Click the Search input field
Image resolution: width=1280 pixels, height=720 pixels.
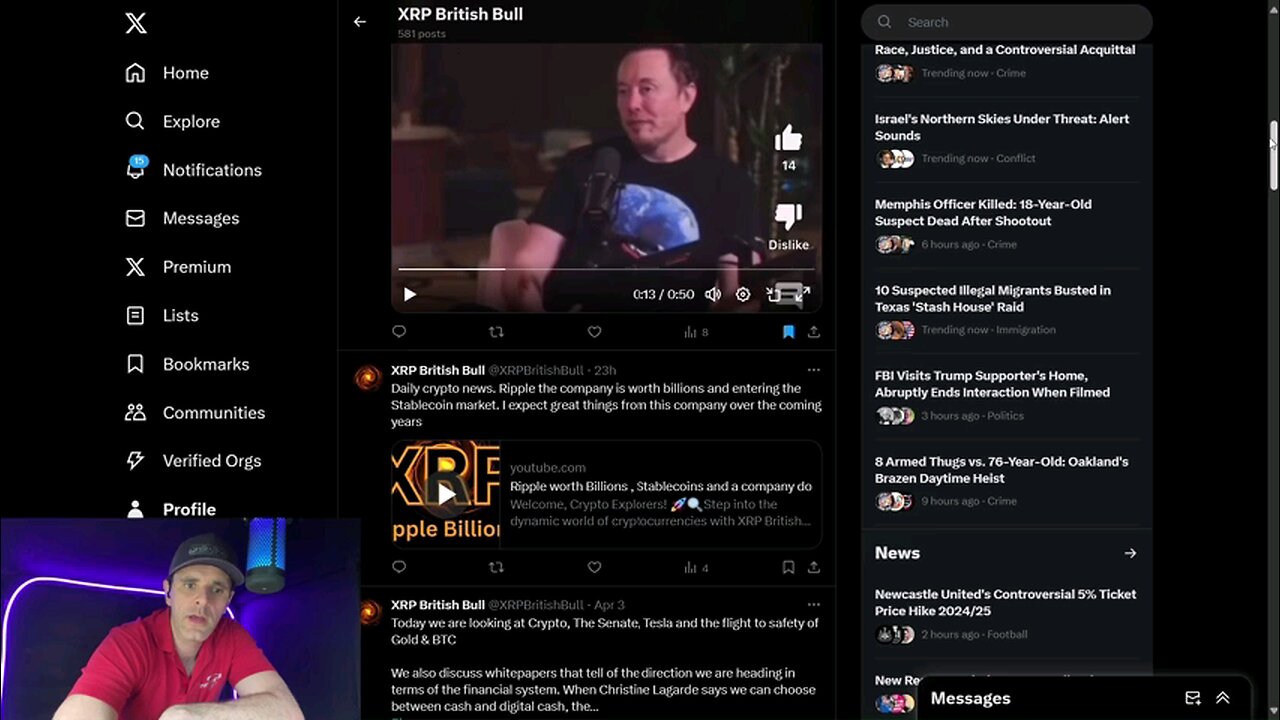1007,22
